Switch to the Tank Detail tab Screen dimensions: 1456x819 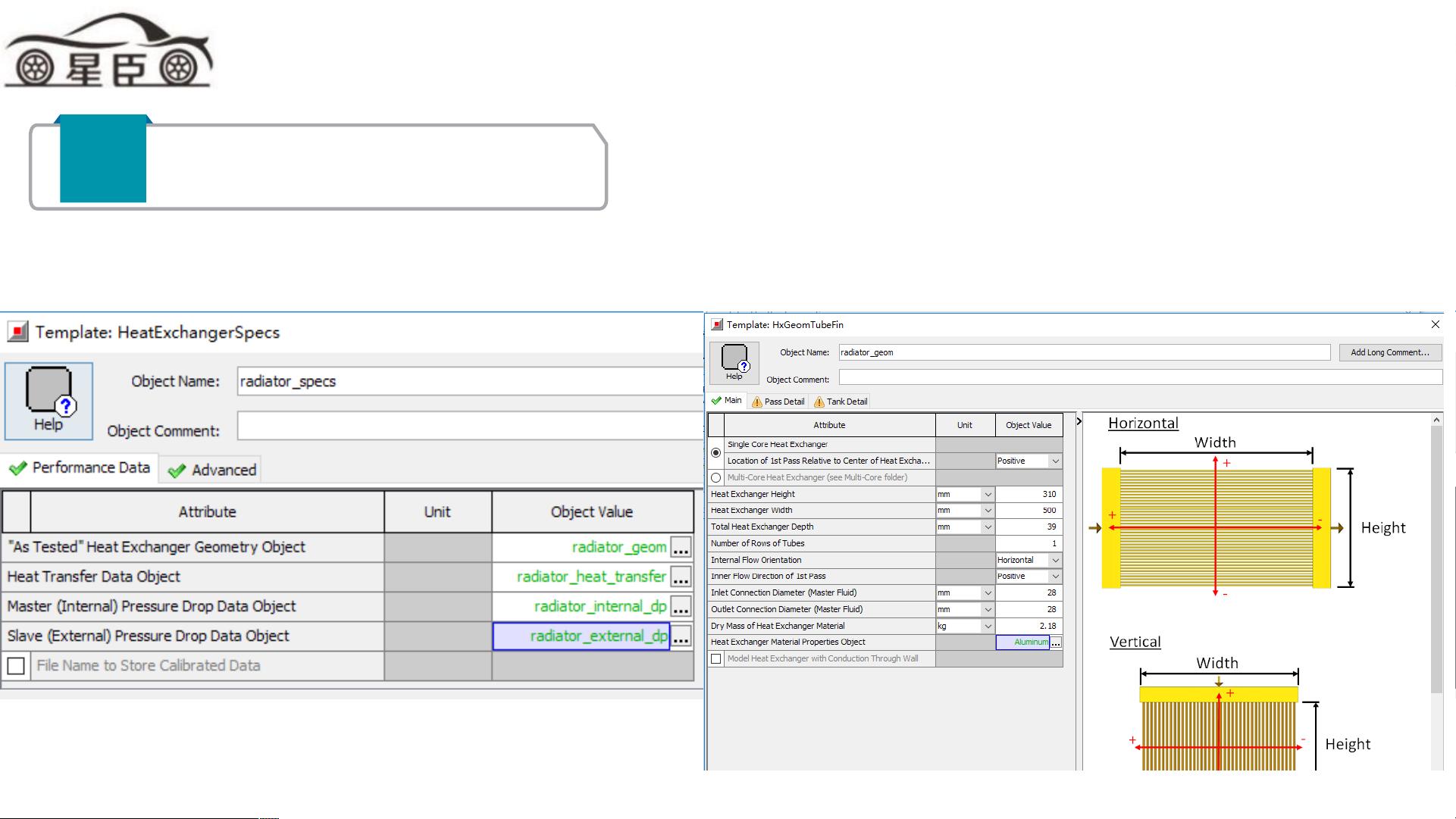click(840, 402)
